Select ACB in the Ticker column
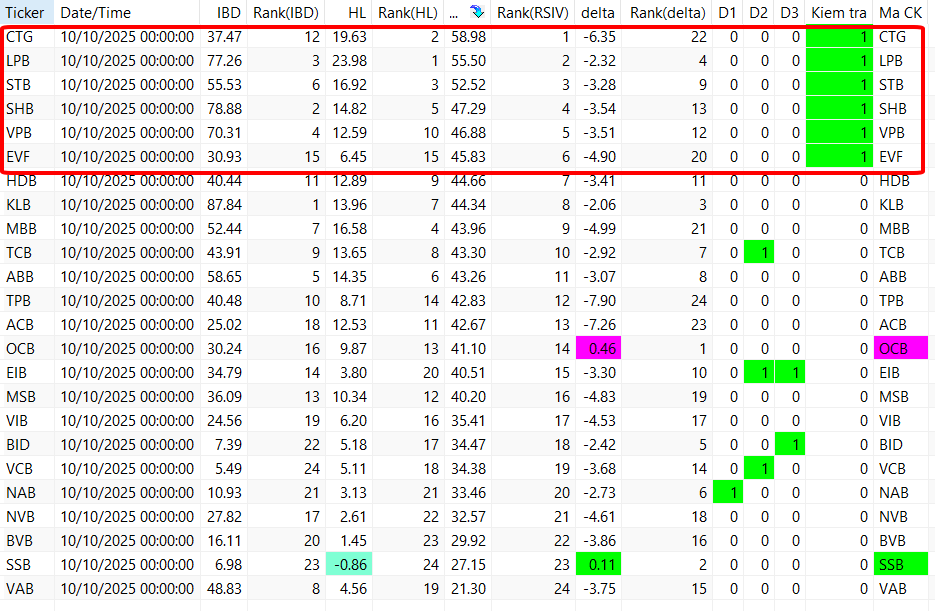Viewport: 935px width, 611px height. [x=20, y=325]
